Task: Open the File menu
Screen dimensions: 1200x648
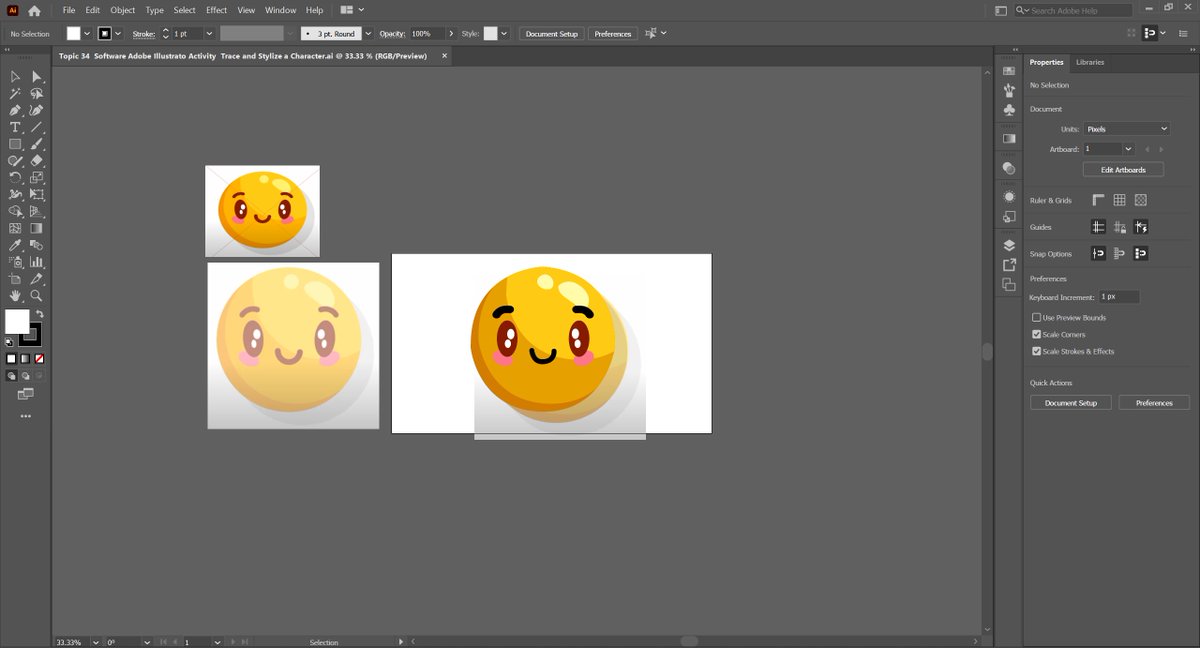Action: (69, 10)
